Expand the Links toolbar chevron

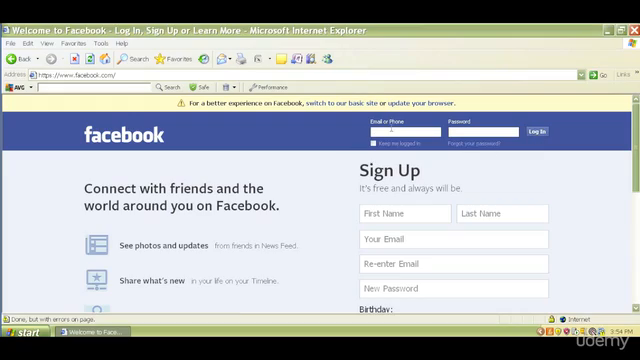[x=637, y=73]
